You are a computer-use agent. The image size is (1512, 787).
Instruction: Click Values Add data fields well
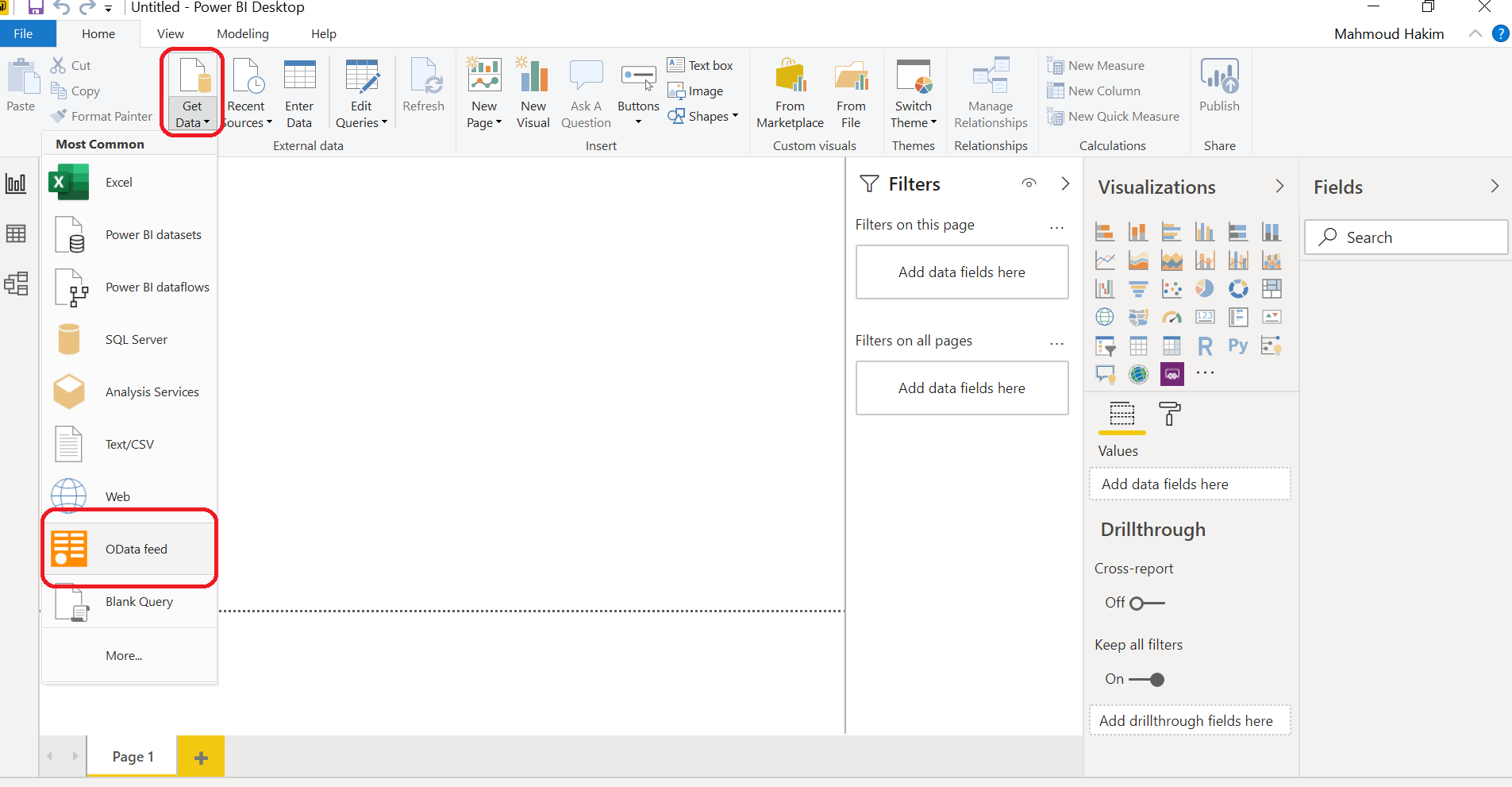[1190, 484]
